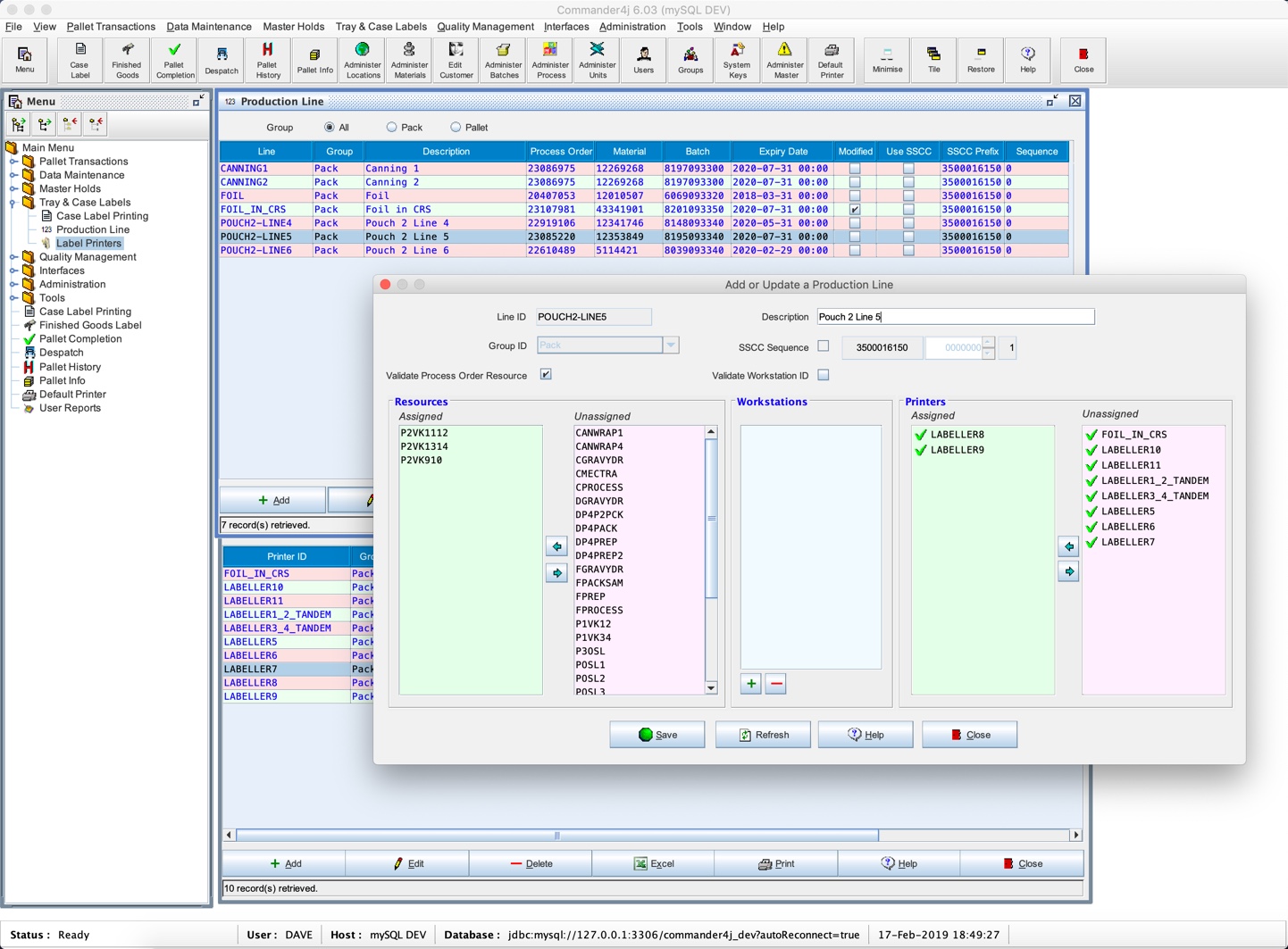Click the add workstation plus icon
This screenshot has width=1288, height=949.
(751, 684)
